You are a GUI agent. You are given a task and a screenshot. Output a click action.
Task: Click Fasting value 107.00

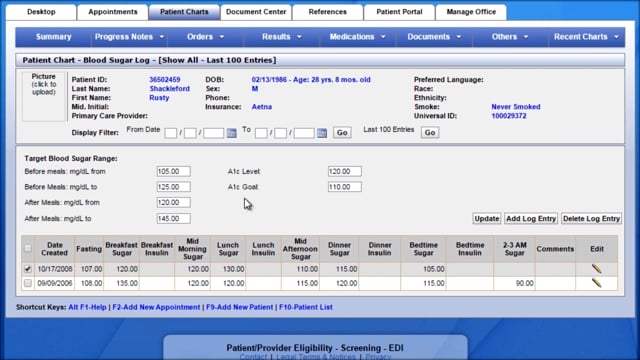[91, 269]
